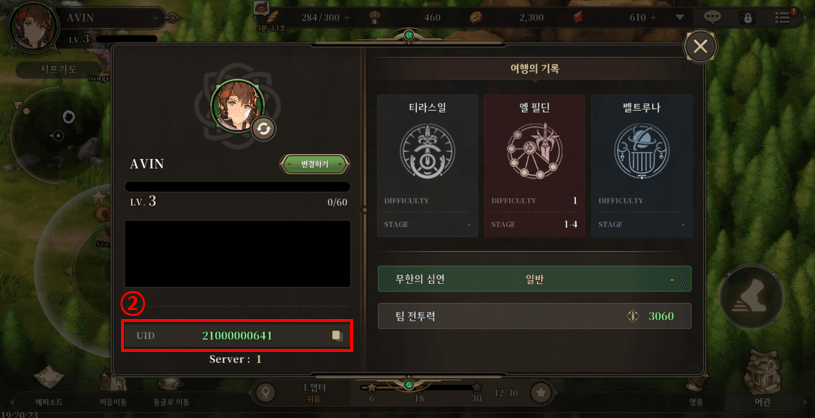This screenshot has height=418, width=815.
Task: Close the profile panel with X
Action: [x=700, y=47]
